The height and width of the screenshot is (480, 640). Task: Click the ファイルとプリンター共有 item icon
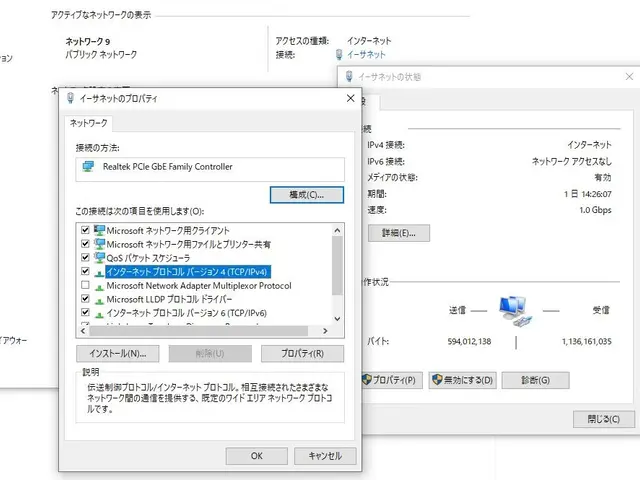(99, 244)
